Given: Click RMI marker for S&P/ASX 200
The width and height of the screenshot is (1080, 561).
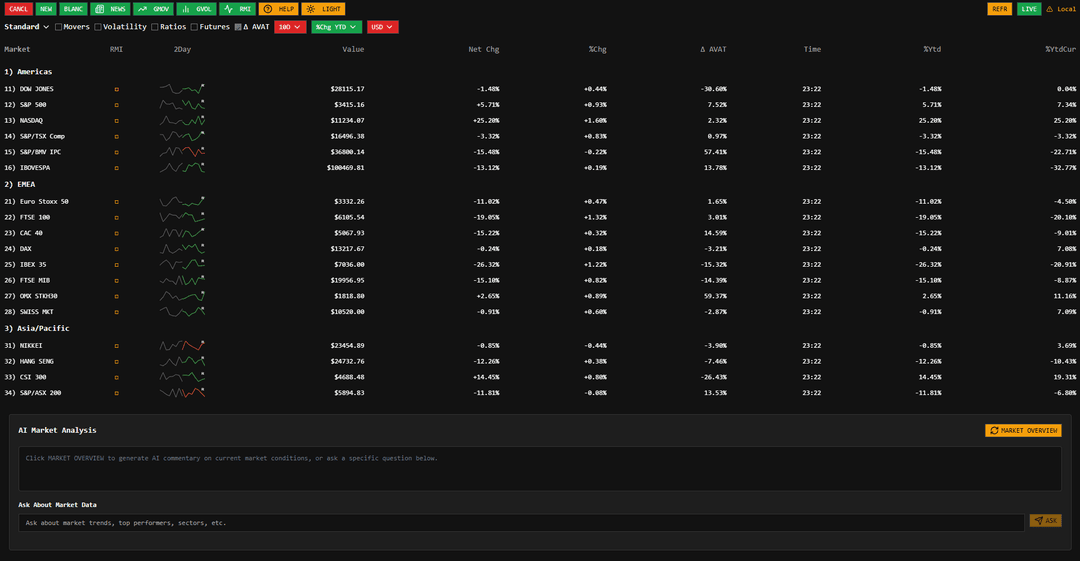Looking at the screenshot, I should 116,394.
